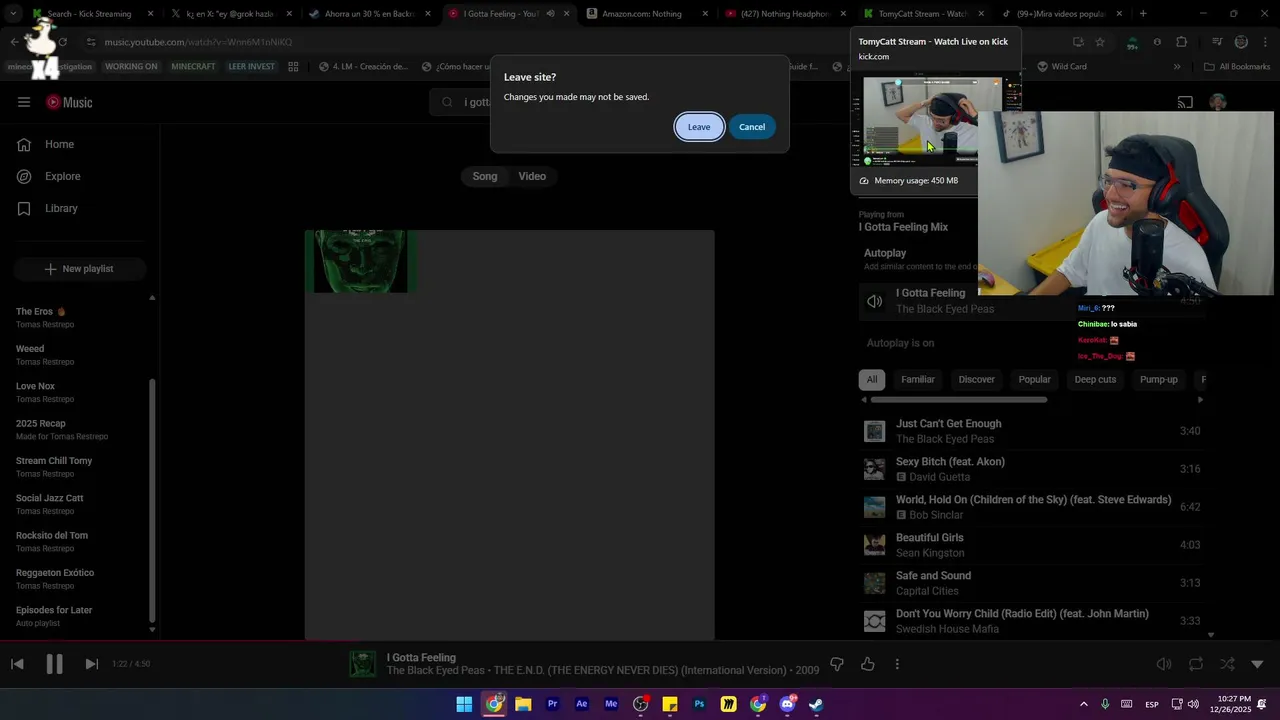This screenshot has width=1280, height=720.
Task: Switch the player to Video mode
Action: (532, 176)
